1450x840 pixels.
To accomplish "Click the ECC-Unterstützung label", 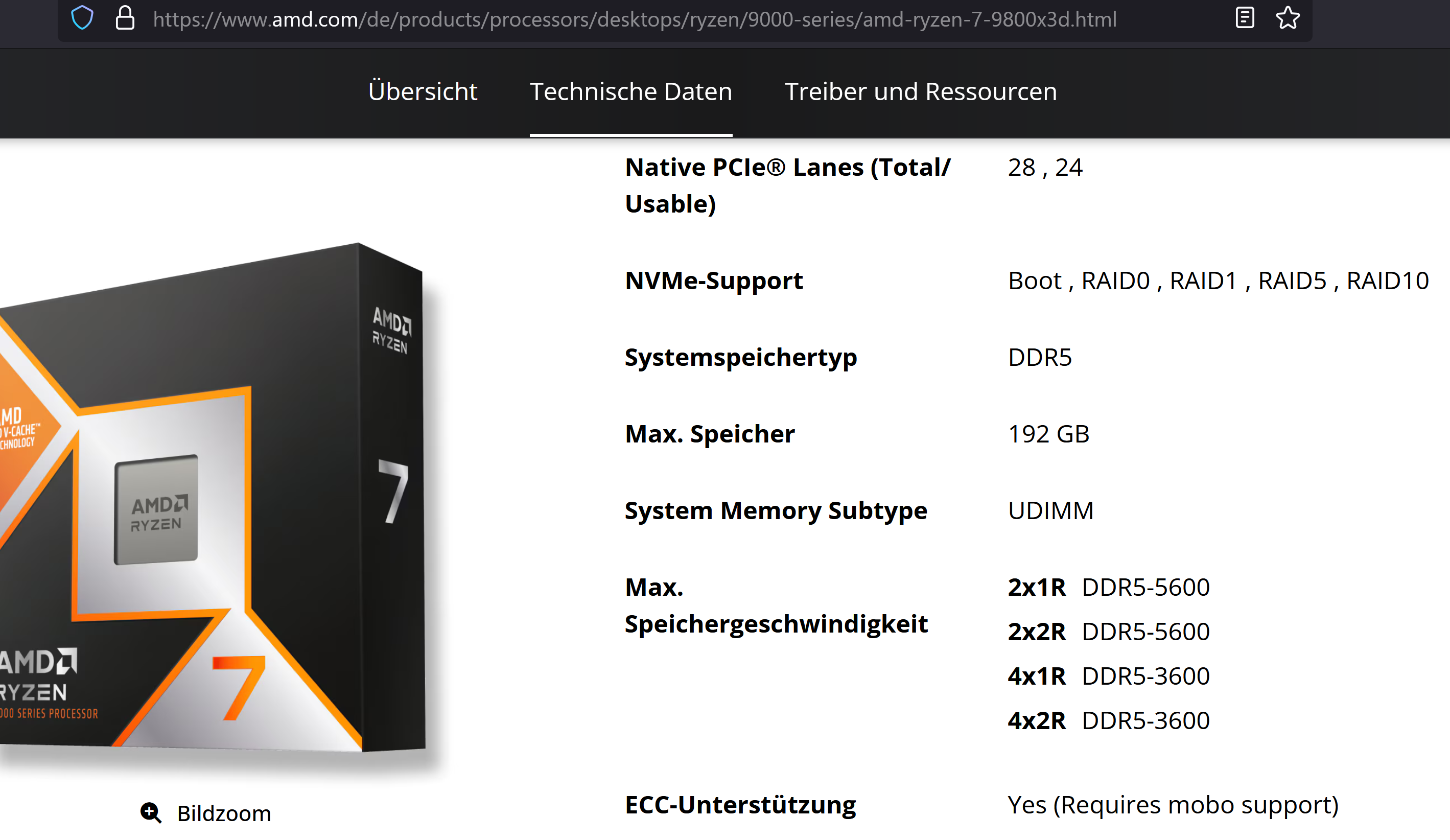I will pyautogui.click(x=740, y=804).
